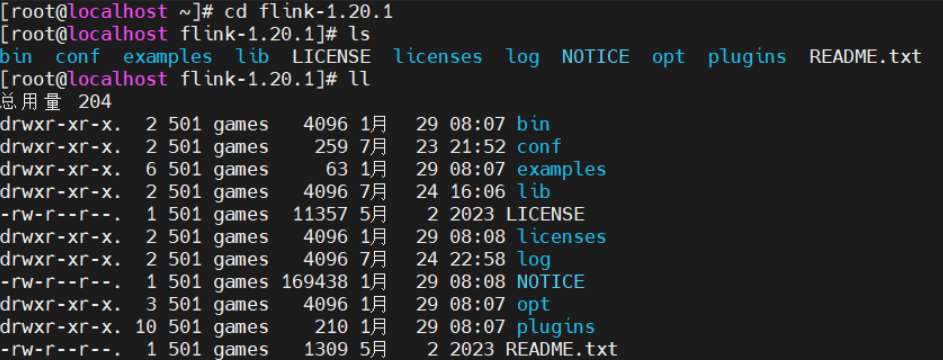Click 'README.txt' in the ls output row
The height and width of the screenshot is (360, 943).
tap(865, 56)
